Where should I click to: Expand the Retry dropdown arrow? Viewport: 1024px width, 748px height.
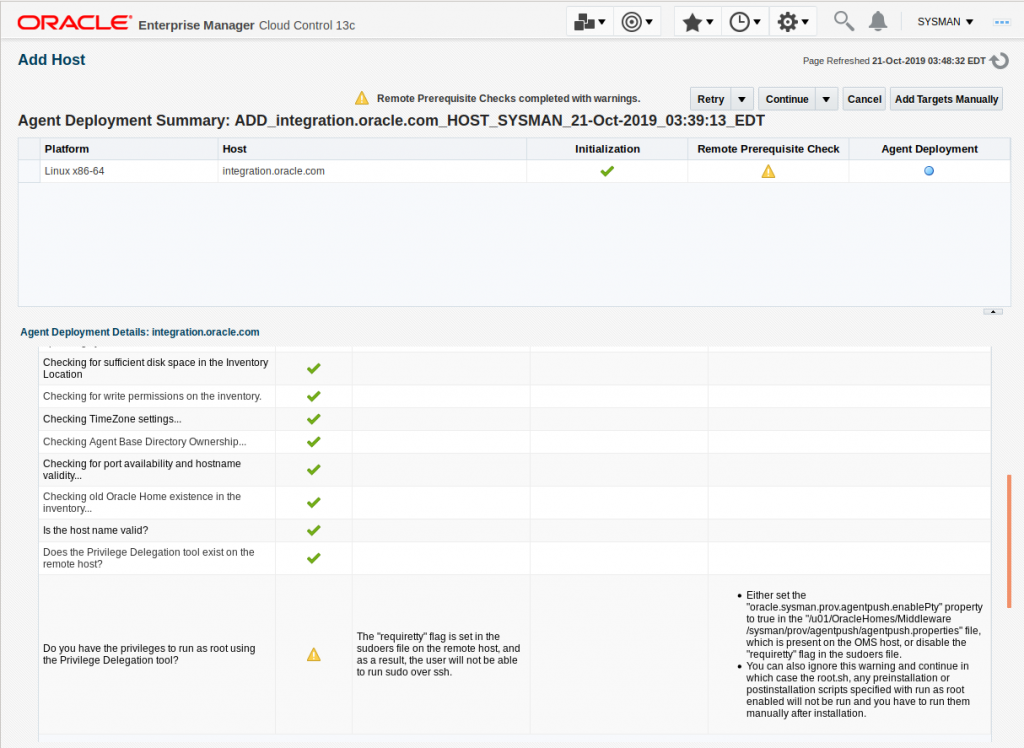(742, 99)
